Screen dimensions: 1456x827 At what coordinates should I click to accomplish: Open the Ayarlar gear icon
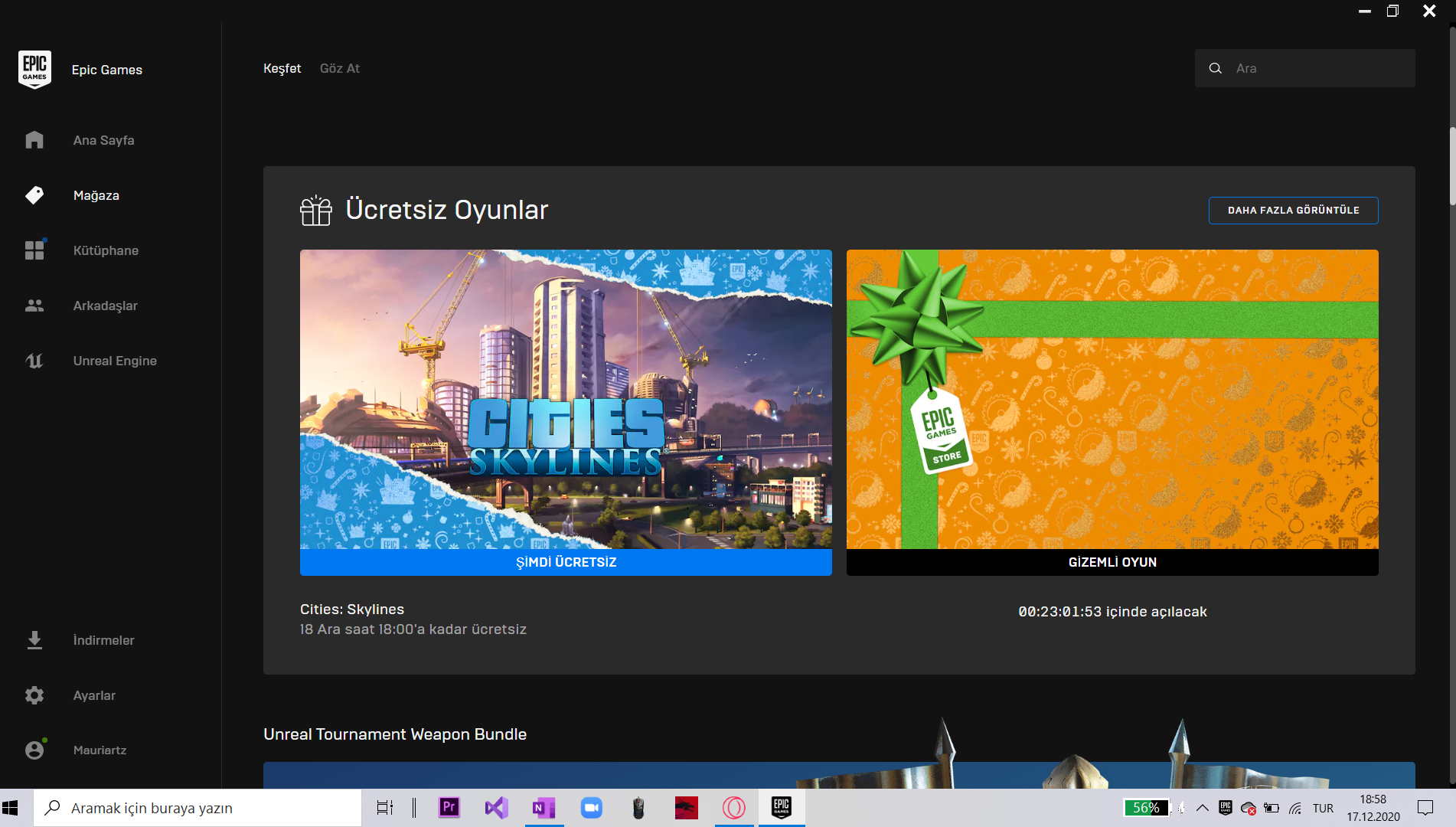34,695
